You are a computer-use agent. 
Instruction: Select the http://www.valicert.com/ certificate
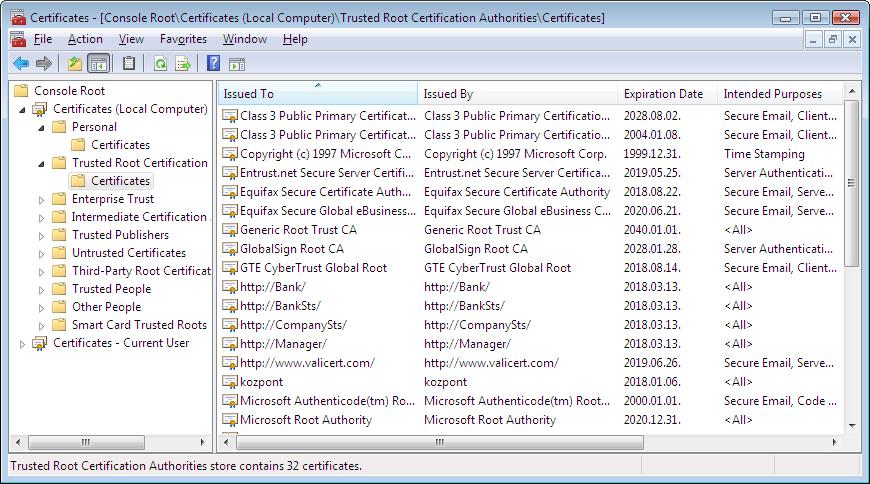point(307,363)
